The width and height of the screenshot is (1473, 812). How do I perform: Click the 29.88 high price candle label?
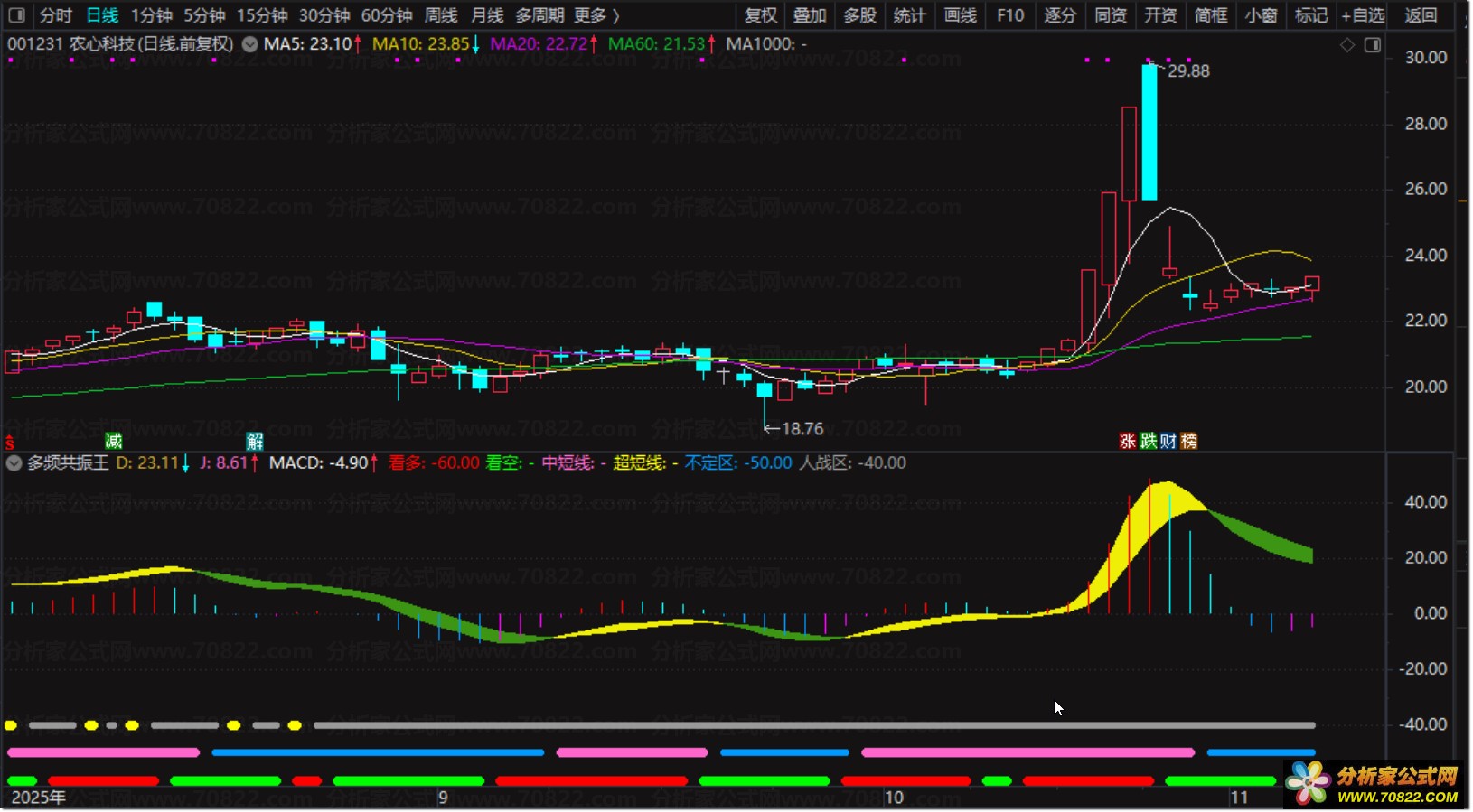1187,71
